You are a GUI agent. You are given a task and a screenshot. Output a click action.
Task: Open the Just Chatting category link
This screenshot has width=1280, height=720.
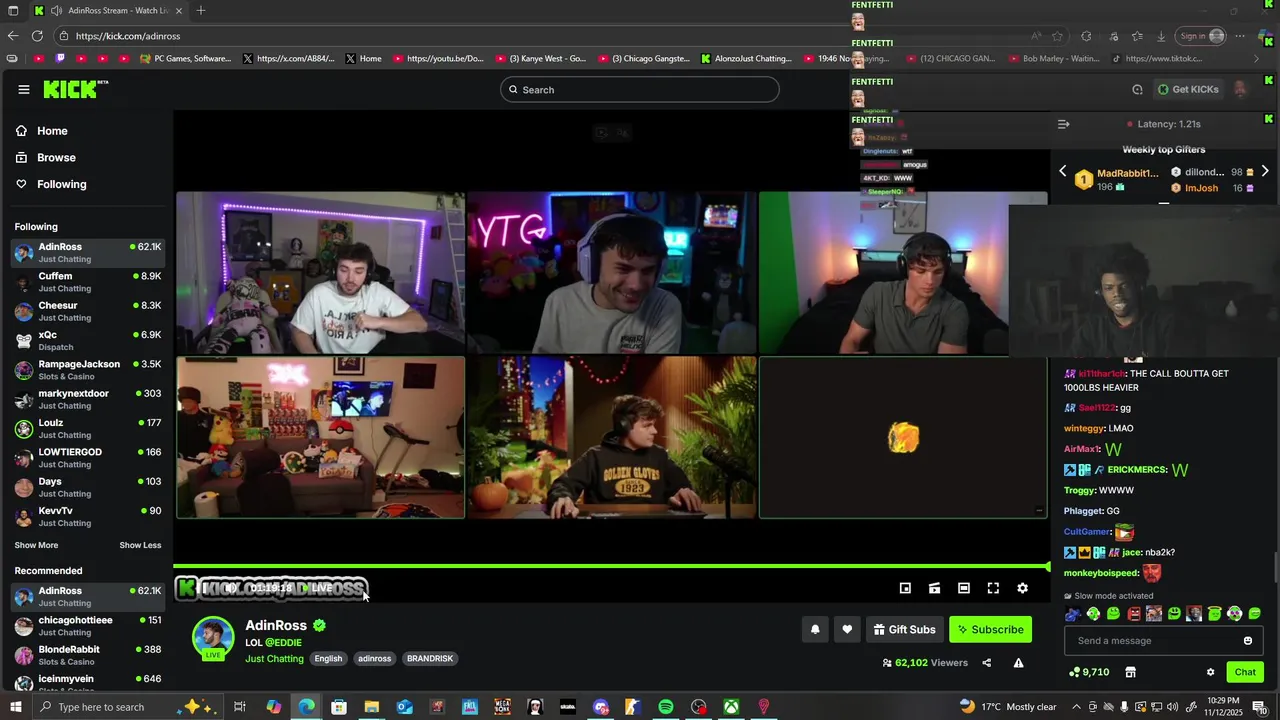tap(274, 659)
